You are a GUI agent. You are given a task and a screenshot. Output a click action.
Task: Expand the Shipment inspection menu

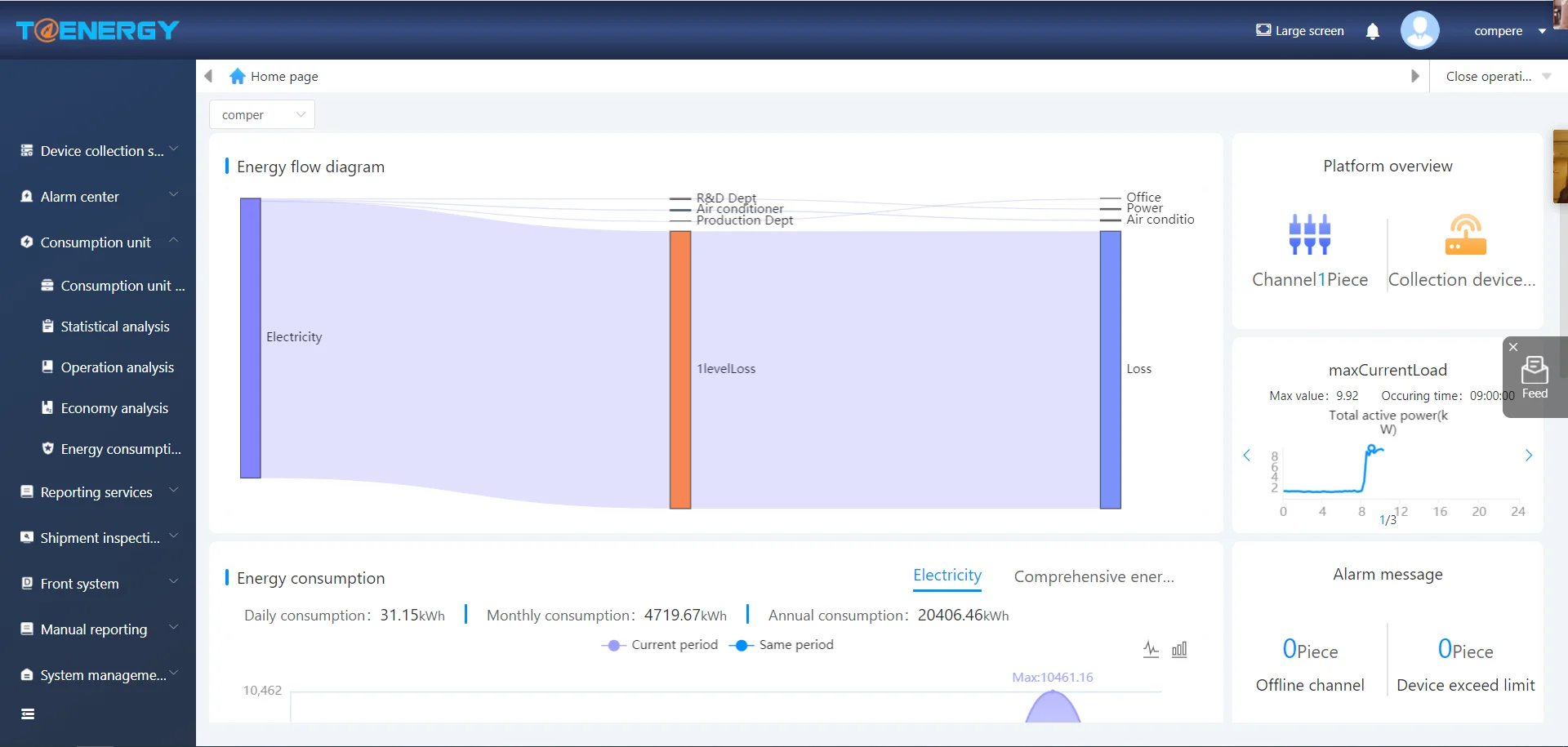pyautogui.click(x=173, y=536)
